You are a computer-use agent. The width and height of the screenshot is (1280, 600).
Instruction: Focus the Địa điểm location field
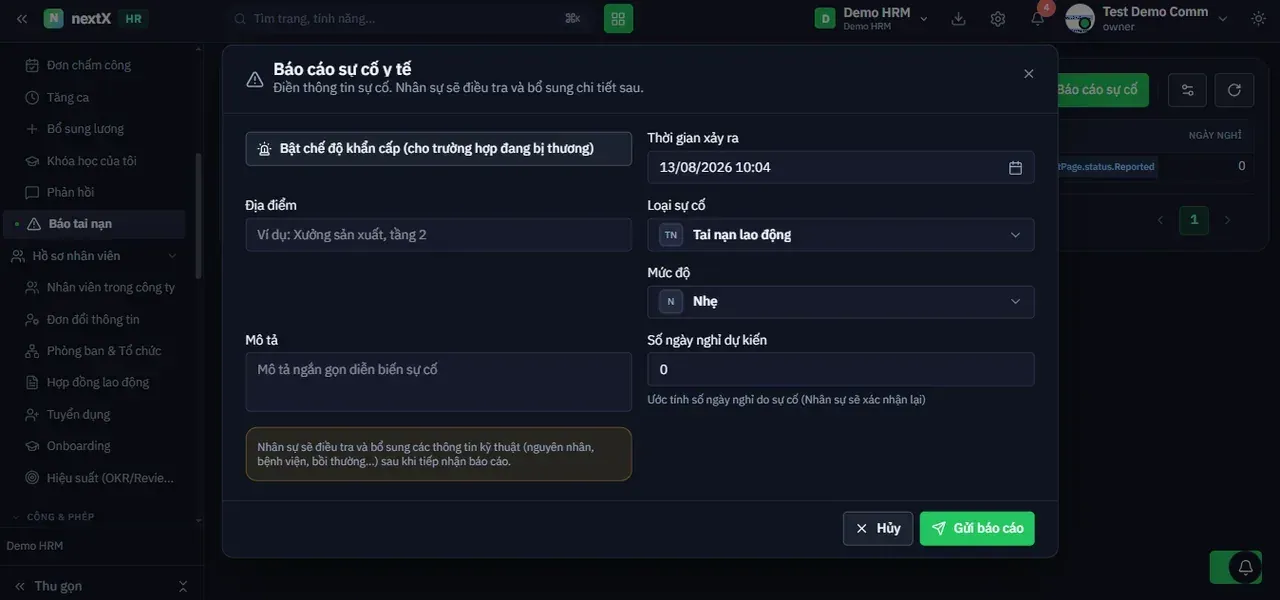click(438, 235)
